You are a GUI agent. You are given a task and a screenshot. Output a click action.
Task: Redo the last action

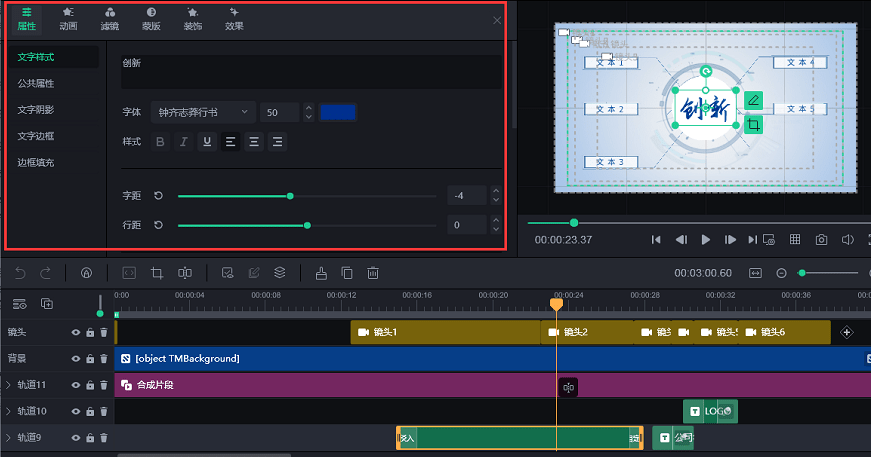(x=46, y=273)
